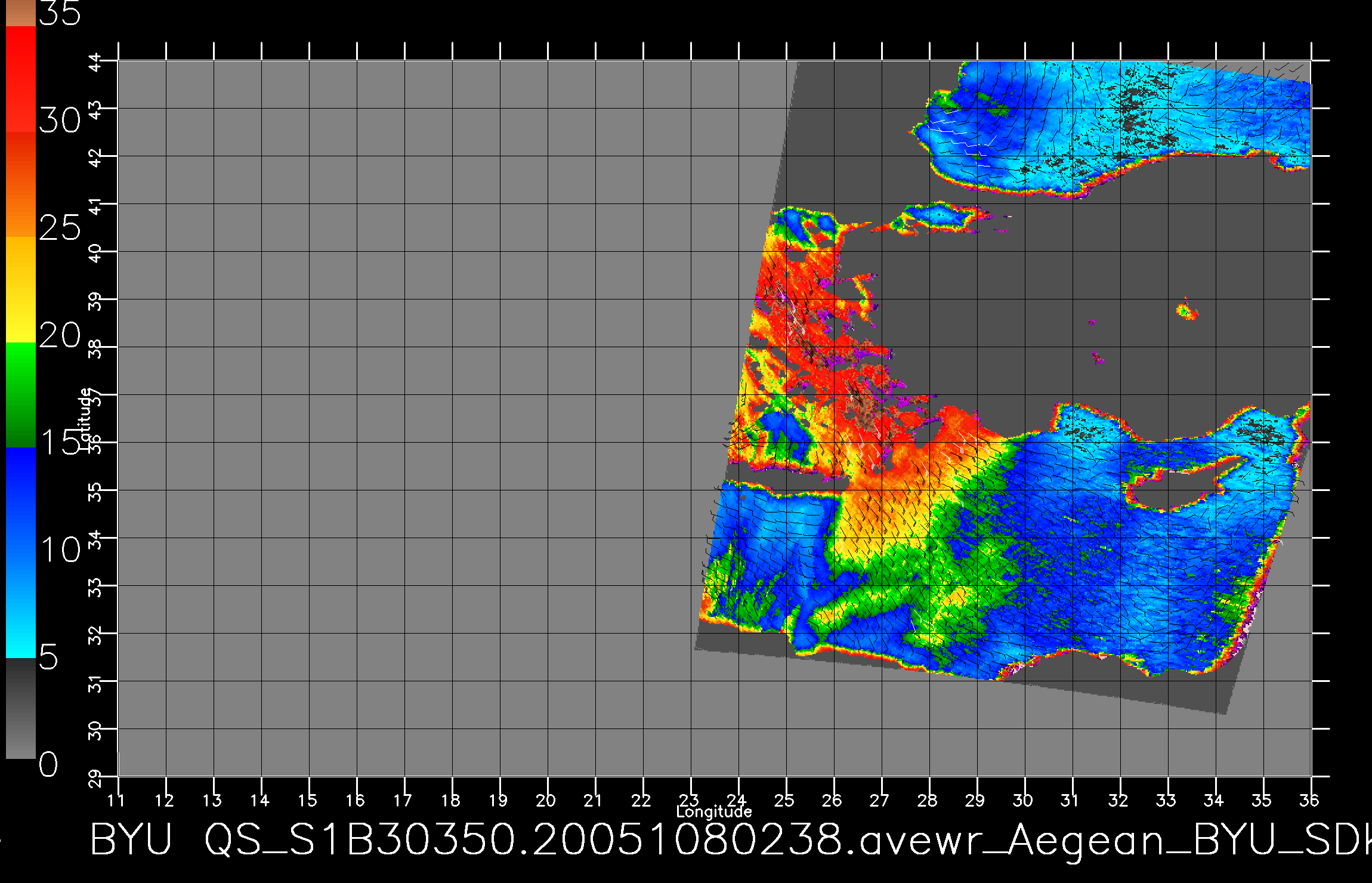Click longitude axis tick label 33
The image size is (1372, 883).
1166,800
